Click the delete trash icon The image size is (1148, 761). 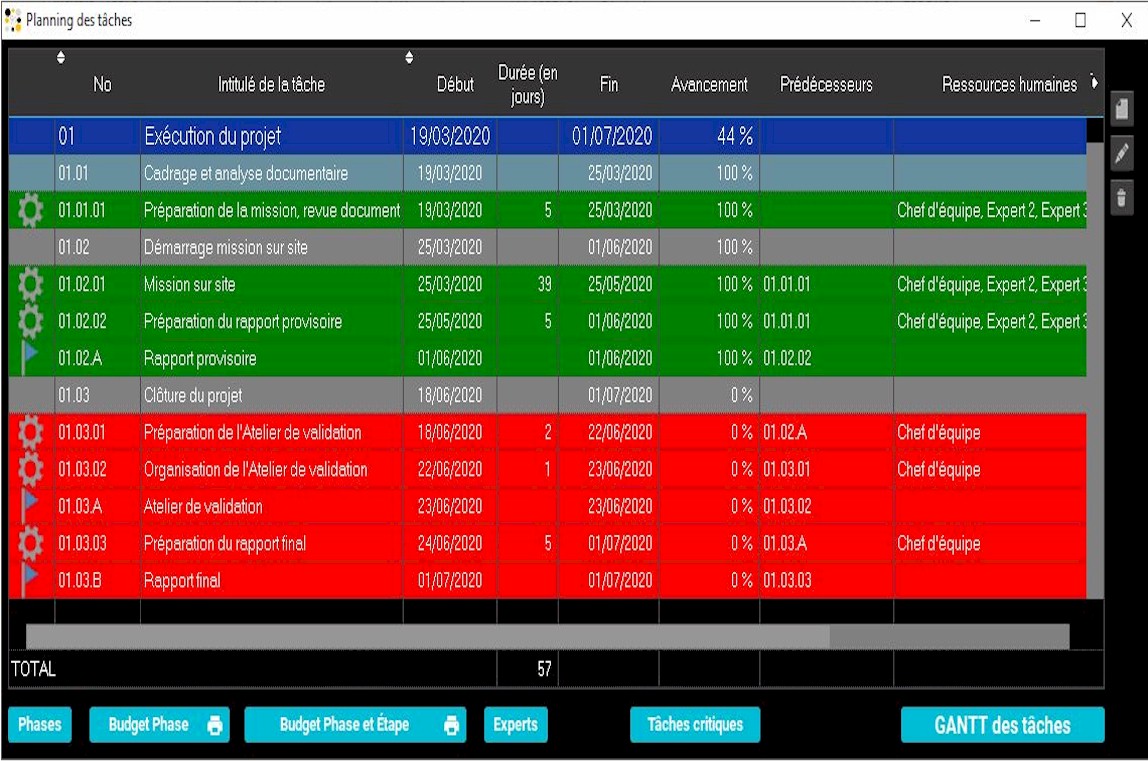pos(1122,198)
